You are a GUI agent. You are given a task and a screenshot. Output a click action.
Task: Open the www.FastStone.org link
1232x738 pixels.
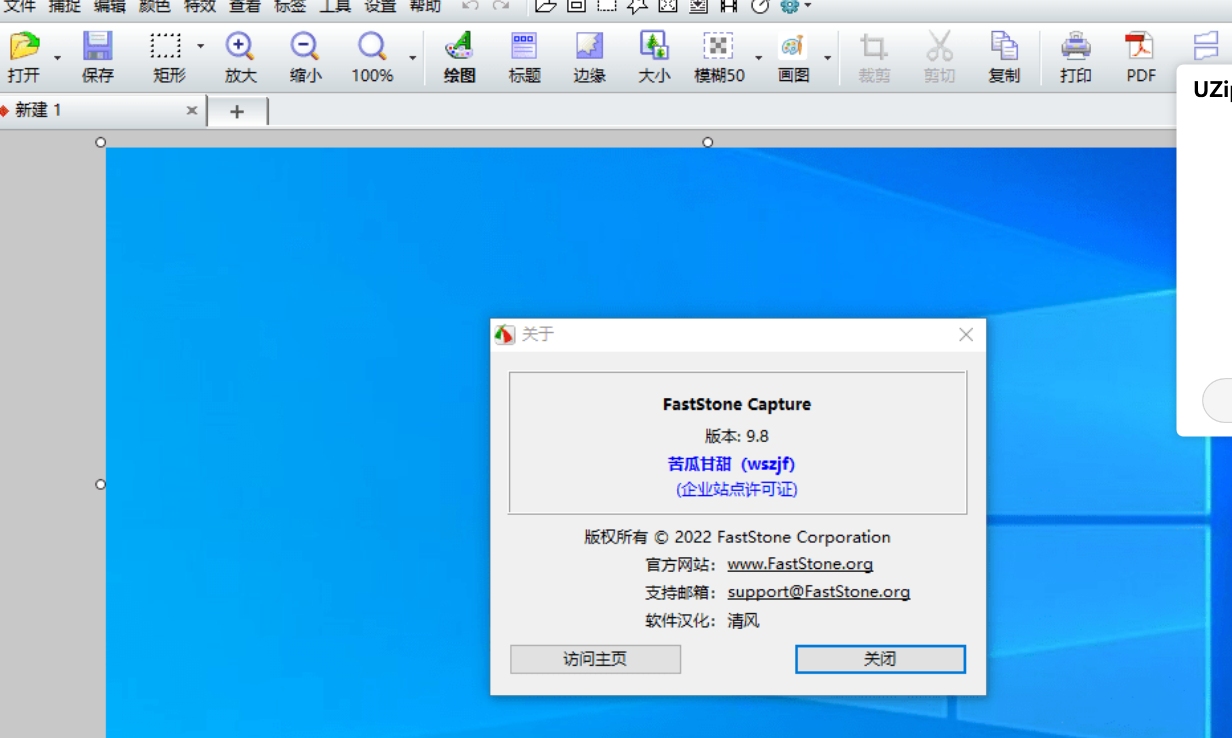click(x=800, y=564)
